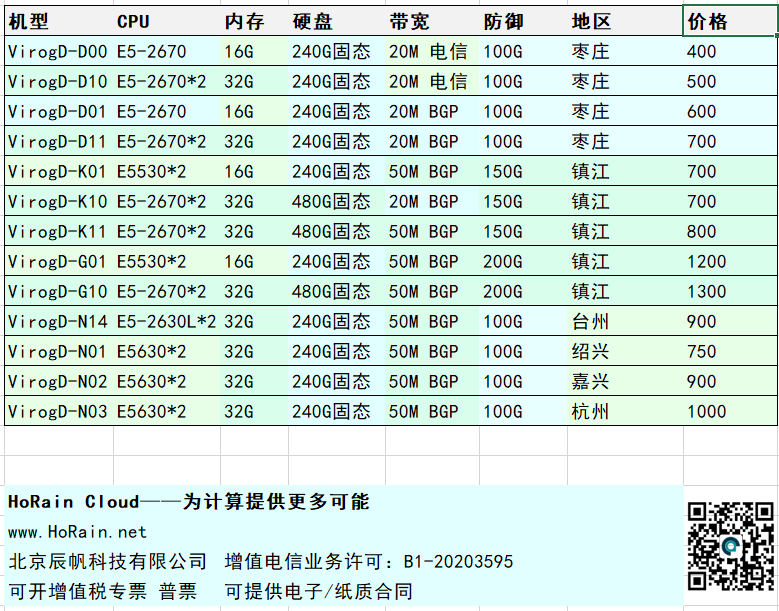The width and height of the screenshot is (779, 611).
Task: Select 20M 电信 bandwidth in VirogD-D00 row
Action: (432, 51)
